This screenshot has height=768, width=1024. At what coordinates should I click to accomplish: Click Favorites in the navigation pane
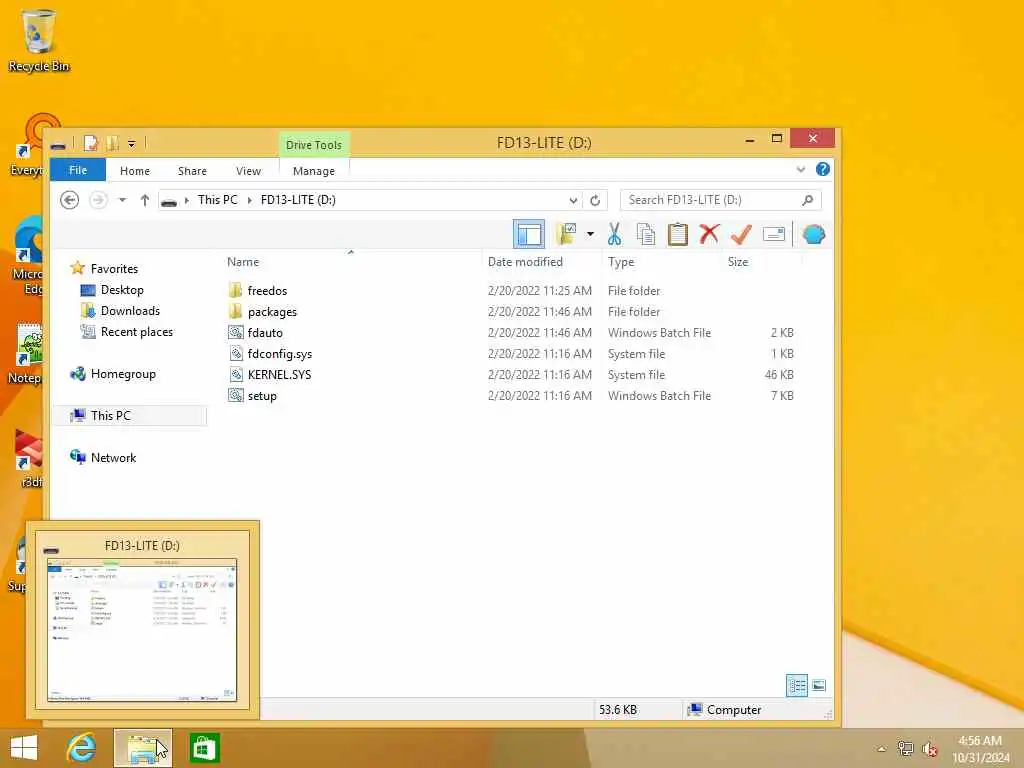click(114, 268)
